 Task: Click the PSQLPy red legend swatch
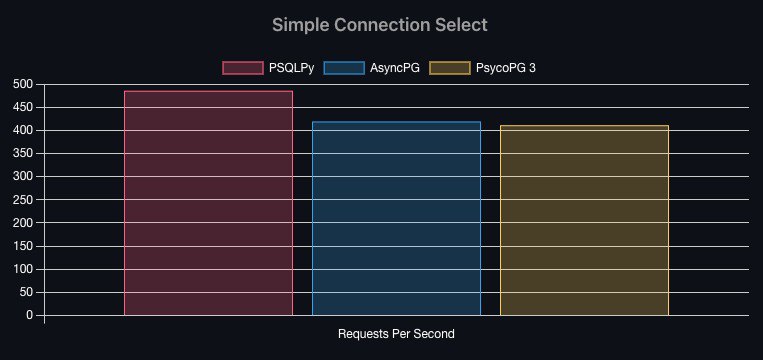[x=243, y=68]
